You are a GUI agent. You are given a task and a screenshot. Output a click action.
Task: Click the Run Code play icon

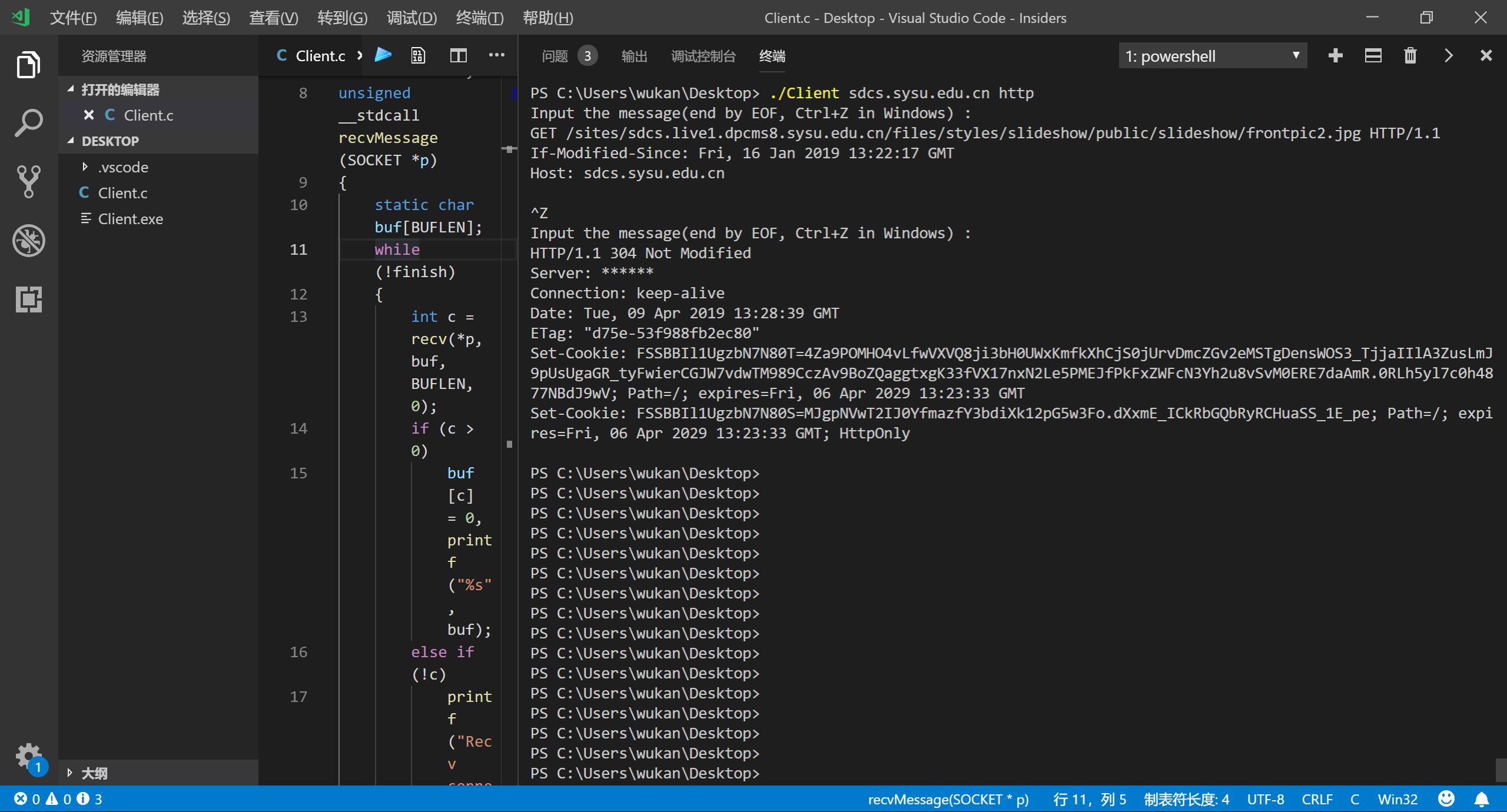(383, 55)
